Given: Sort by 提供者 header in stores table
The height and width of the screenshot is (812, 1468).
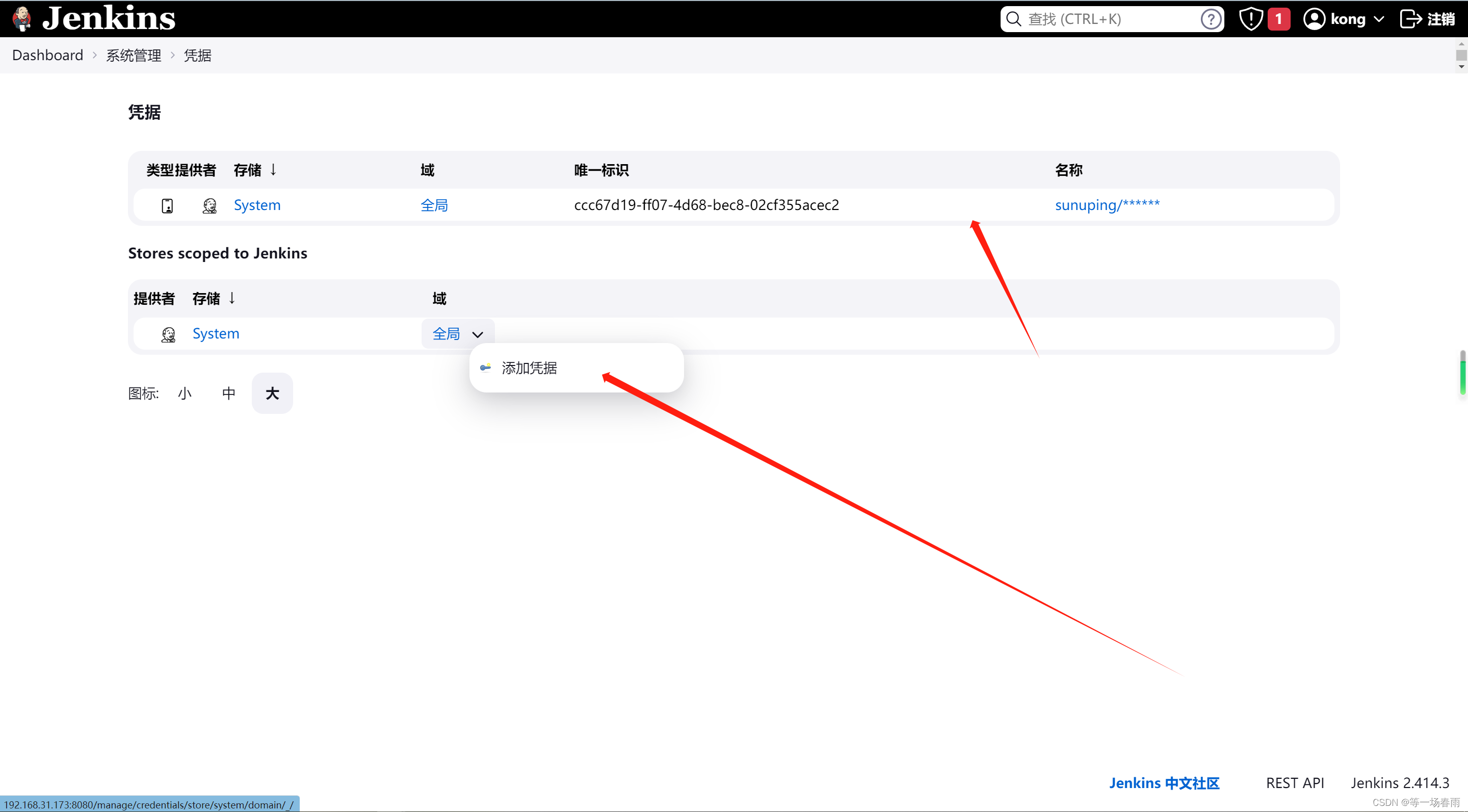Looking at the screenshot, I should 154,298.
